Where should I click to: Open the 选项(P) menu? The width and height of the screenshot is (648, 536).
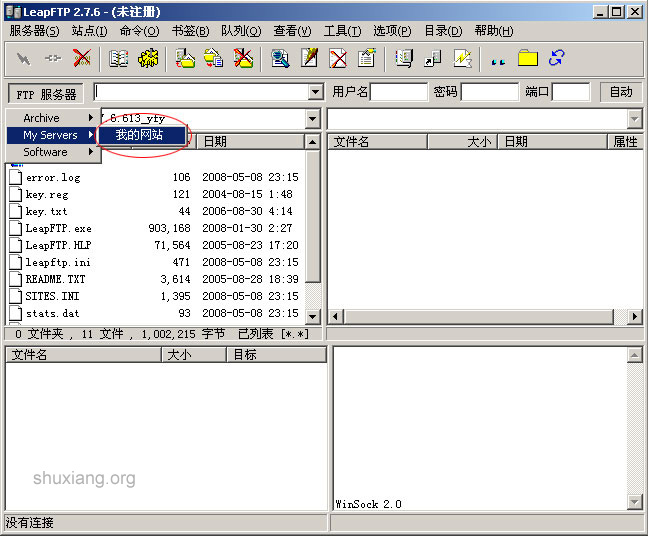click(392, 31)
